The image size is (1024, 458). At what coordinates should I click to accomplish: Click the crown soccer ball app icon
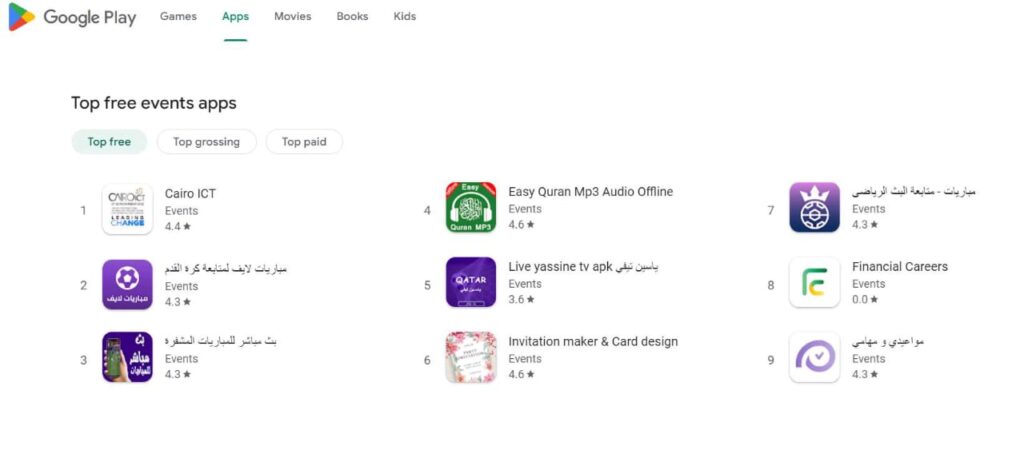coord(814,207)
